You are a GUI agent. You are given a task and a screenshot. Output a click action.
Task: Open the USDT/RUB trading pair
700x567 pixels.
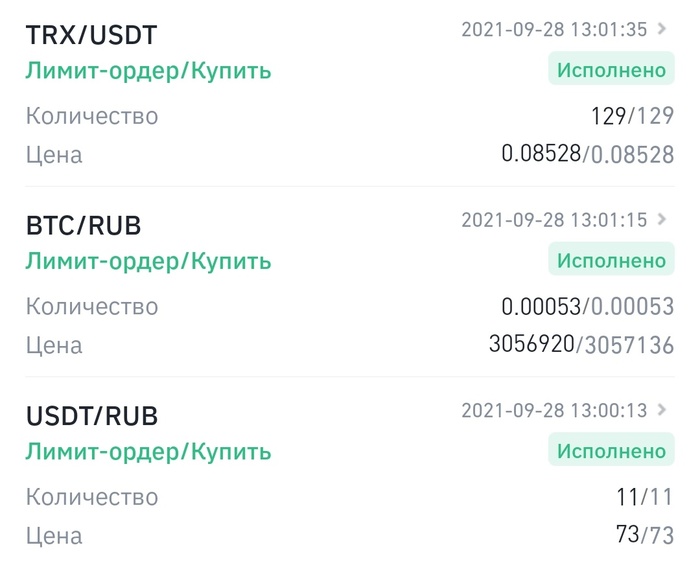[91, 416]
